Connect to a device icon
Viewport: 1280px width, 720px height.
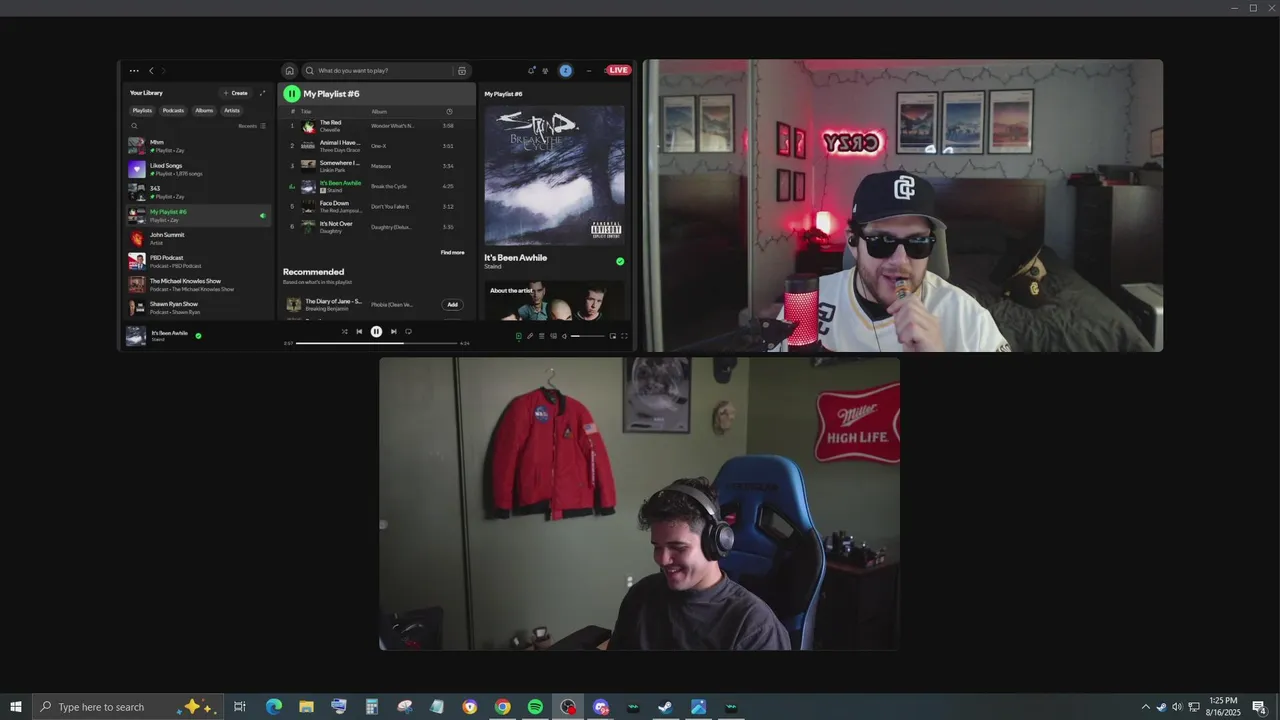click(553, 336)
